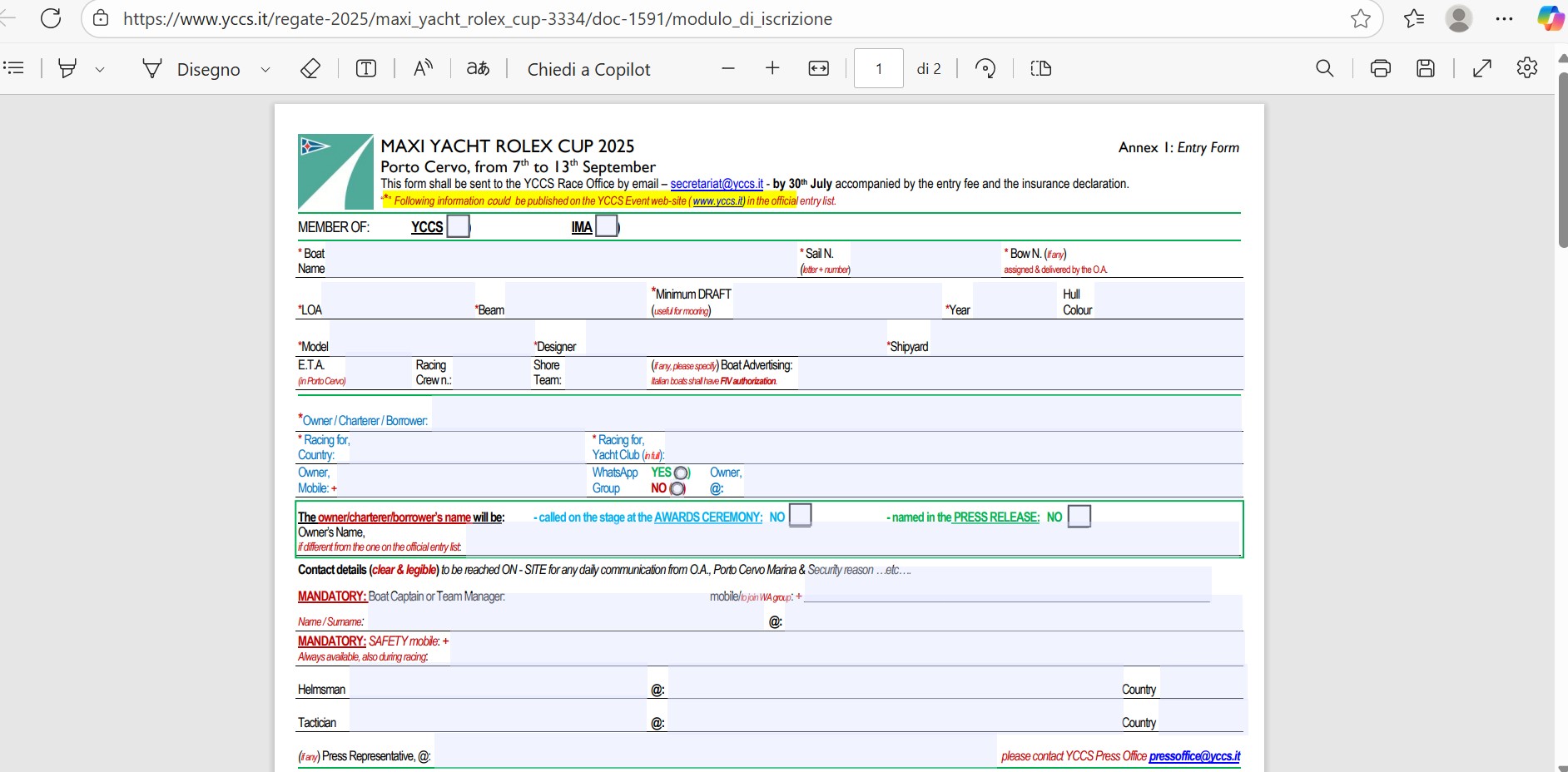Open the secretariat@yccs.it email link

point(717,184)
